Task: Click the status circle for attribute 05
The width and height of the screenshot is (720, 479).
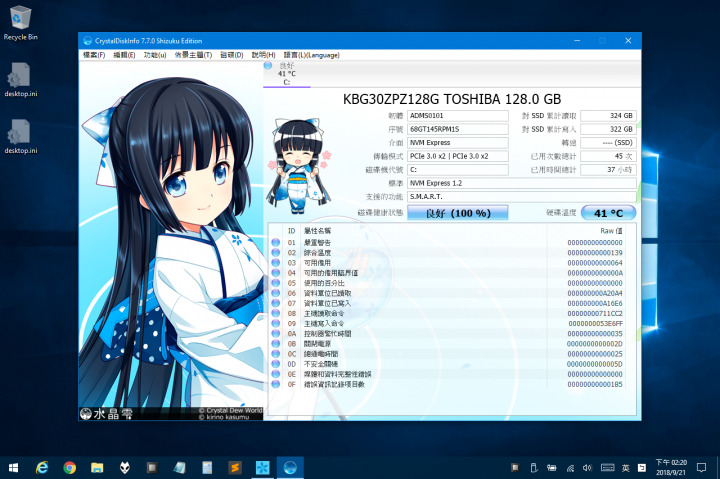Action: [276, 283]
